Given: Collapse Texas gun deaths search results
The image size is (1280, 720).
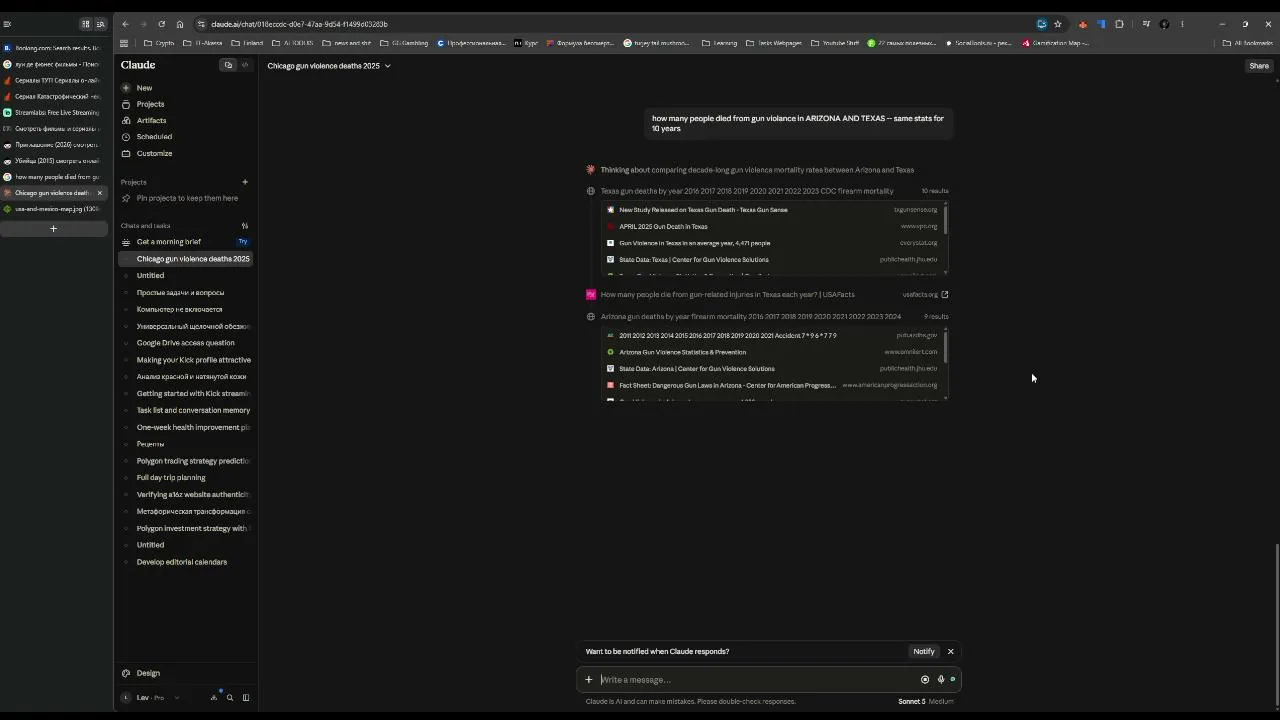Looking at the screenshot, I should pos(747,191).
